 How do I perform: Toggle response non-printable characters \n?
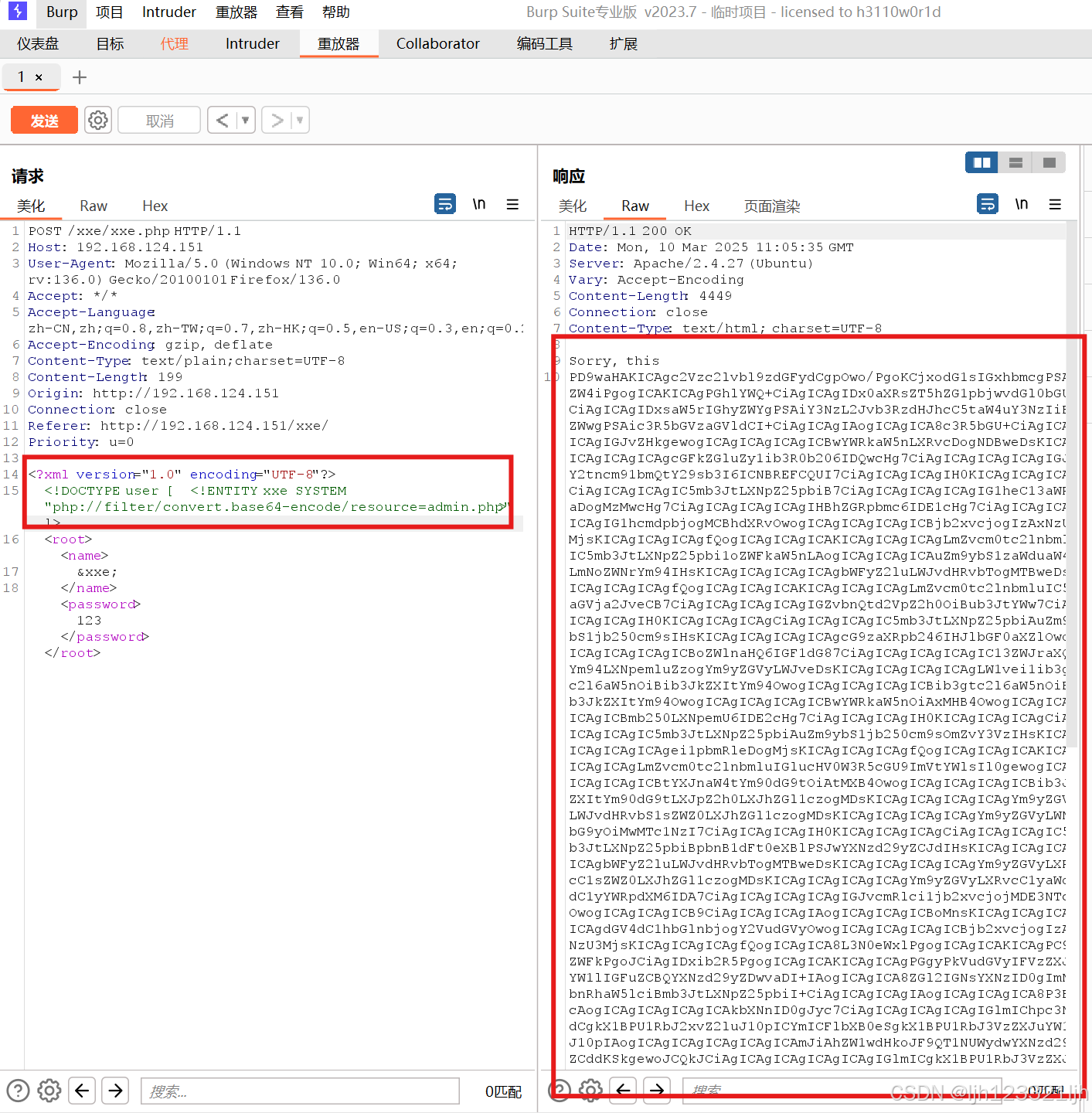click(x=1022, y=204)
